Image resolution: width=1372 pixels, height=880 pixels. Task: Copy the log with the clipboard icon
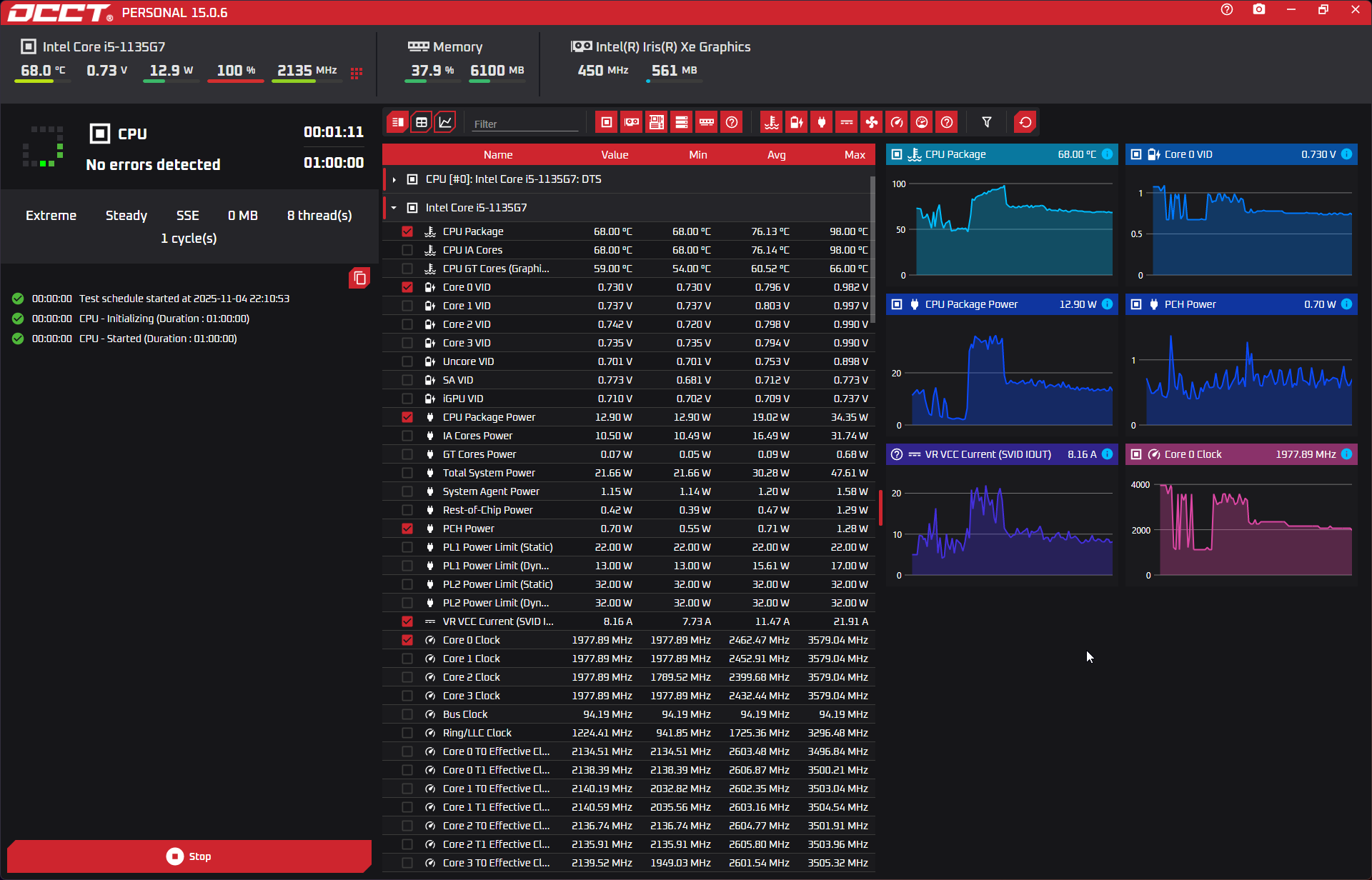[x=359, y=278]
